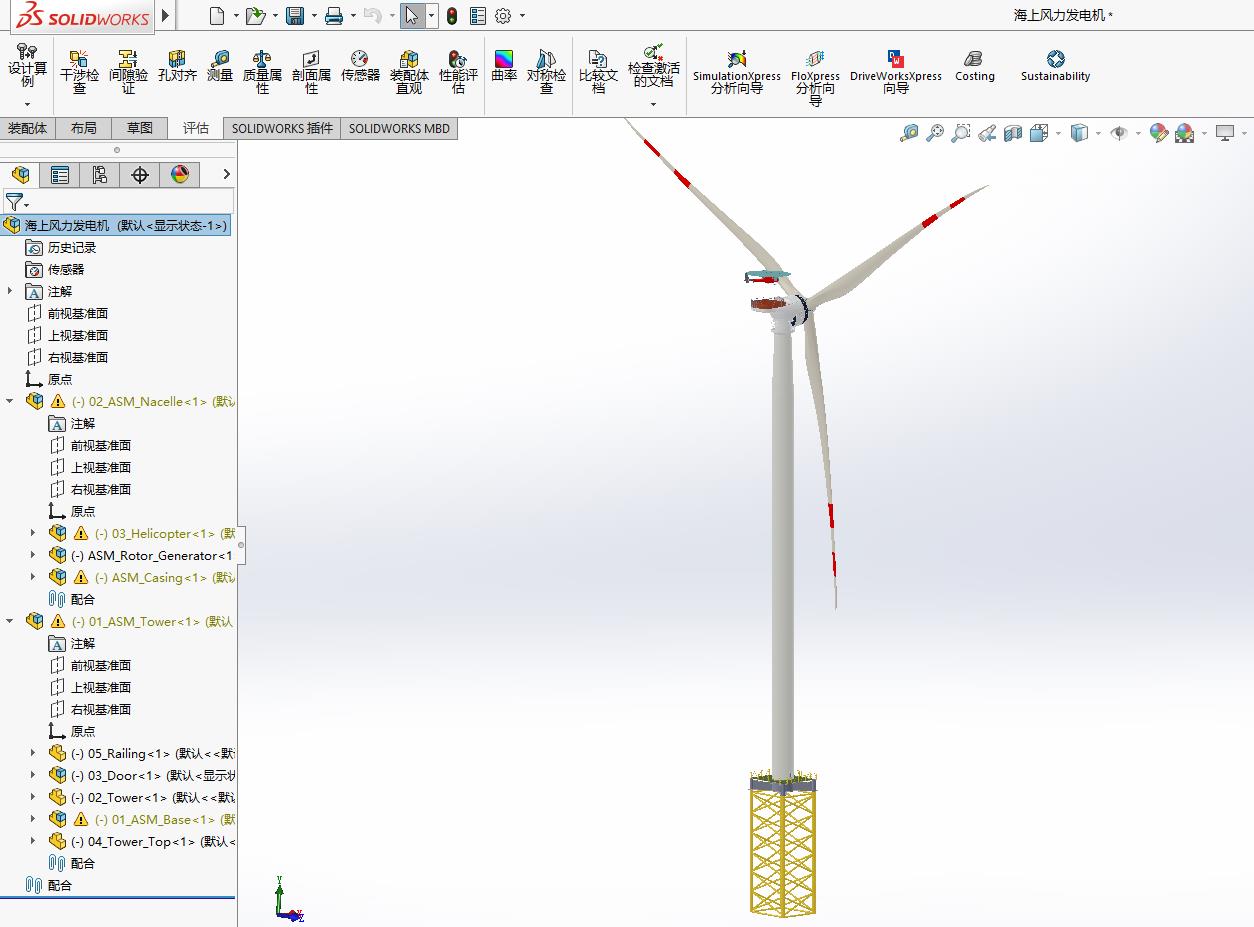Launch FloXpress analysis wizard
The height and width of the screenshot is (927, 1254).
point(815,78)
